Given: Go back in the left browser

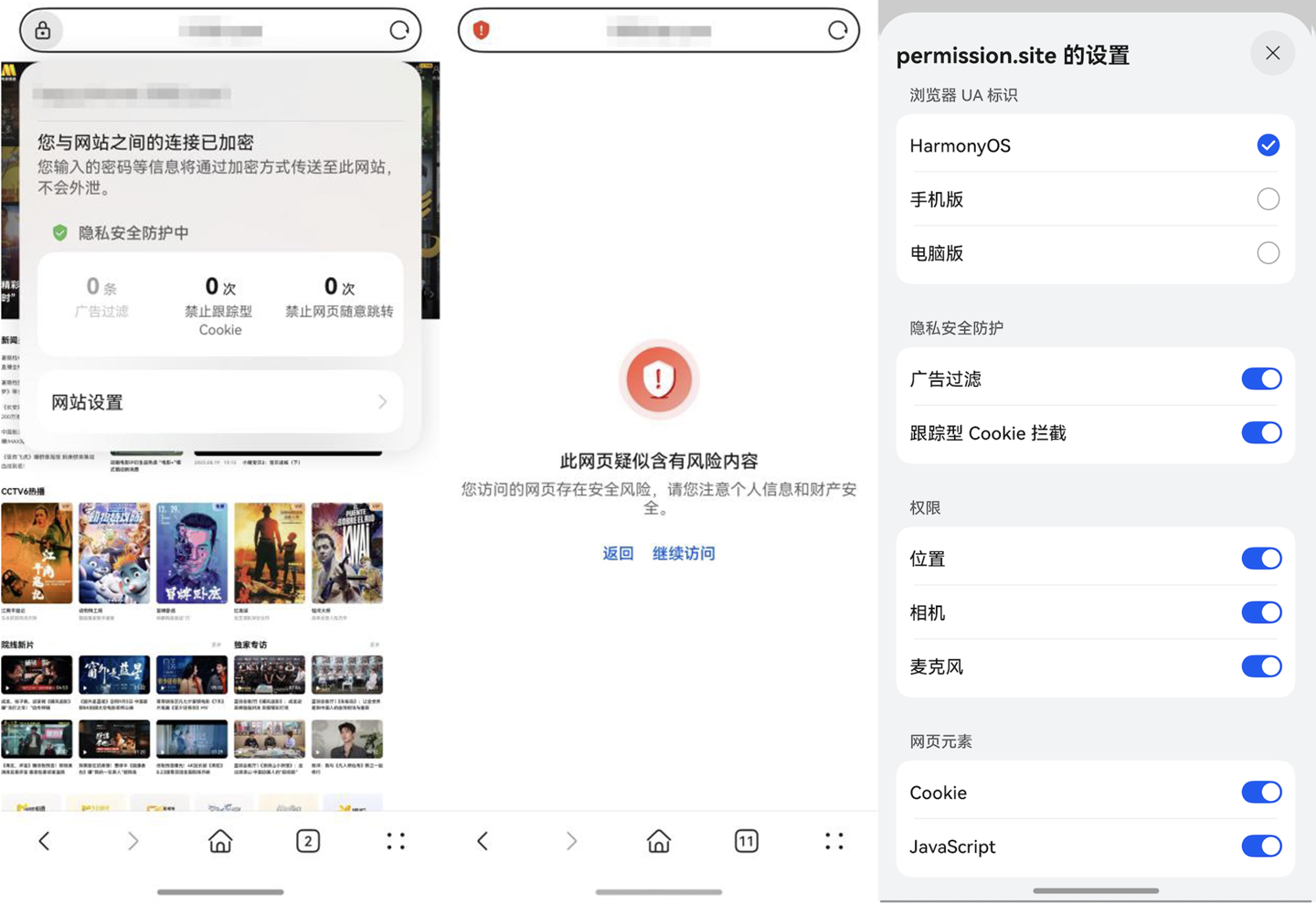Looking at the screenshot, I should tap(44, 841).
